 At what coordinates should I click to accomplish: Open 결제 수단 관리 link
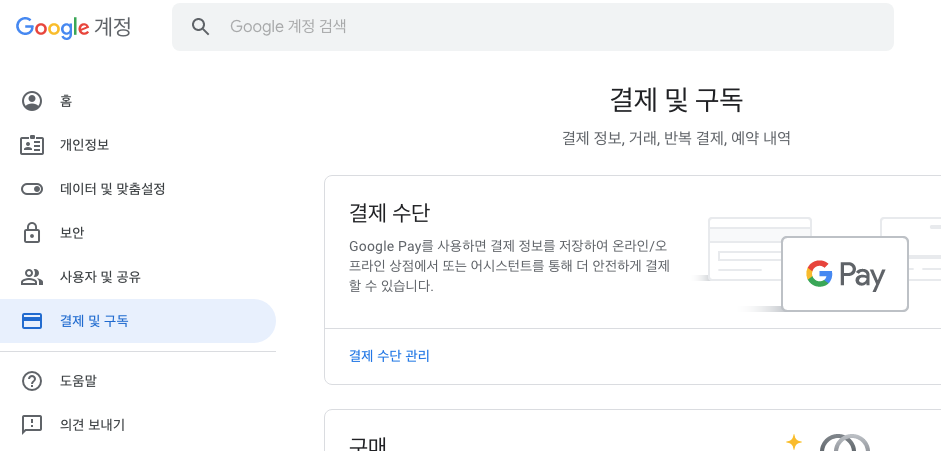(x=389, y=356)
